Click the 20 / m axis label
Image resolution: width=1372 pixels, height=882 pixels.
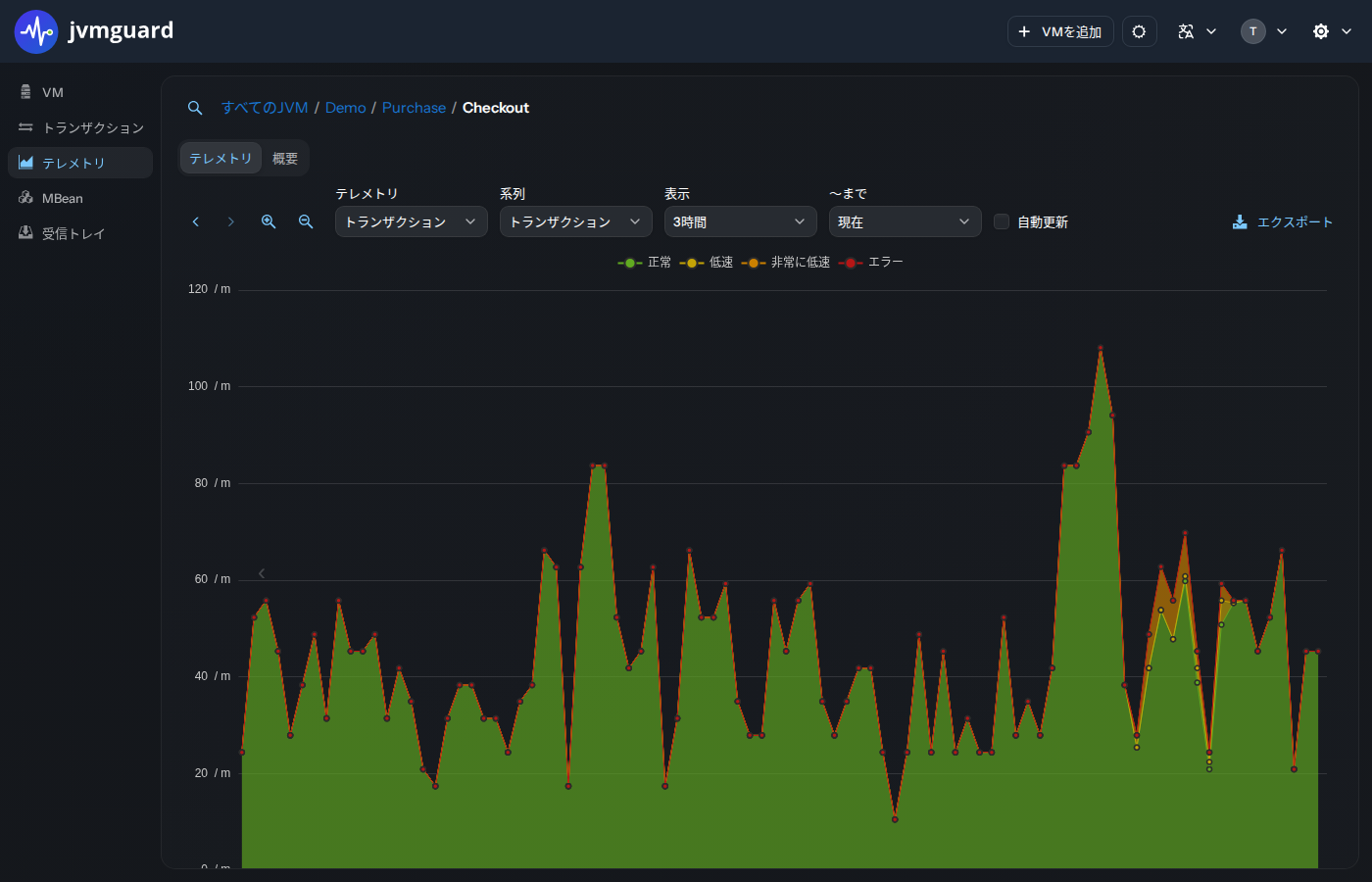[x=213, y=773]
